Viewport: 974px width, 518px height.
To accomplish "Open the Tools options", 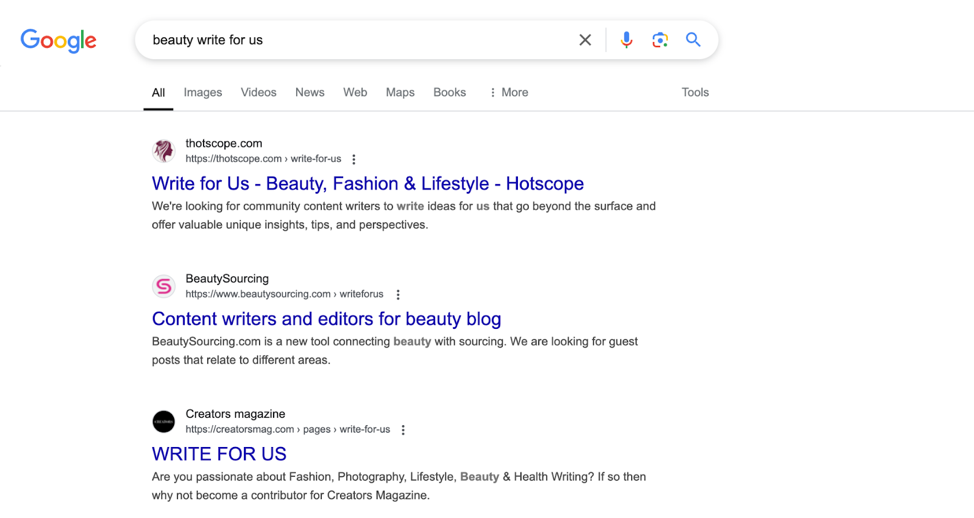I will click(x=695, y=93).
